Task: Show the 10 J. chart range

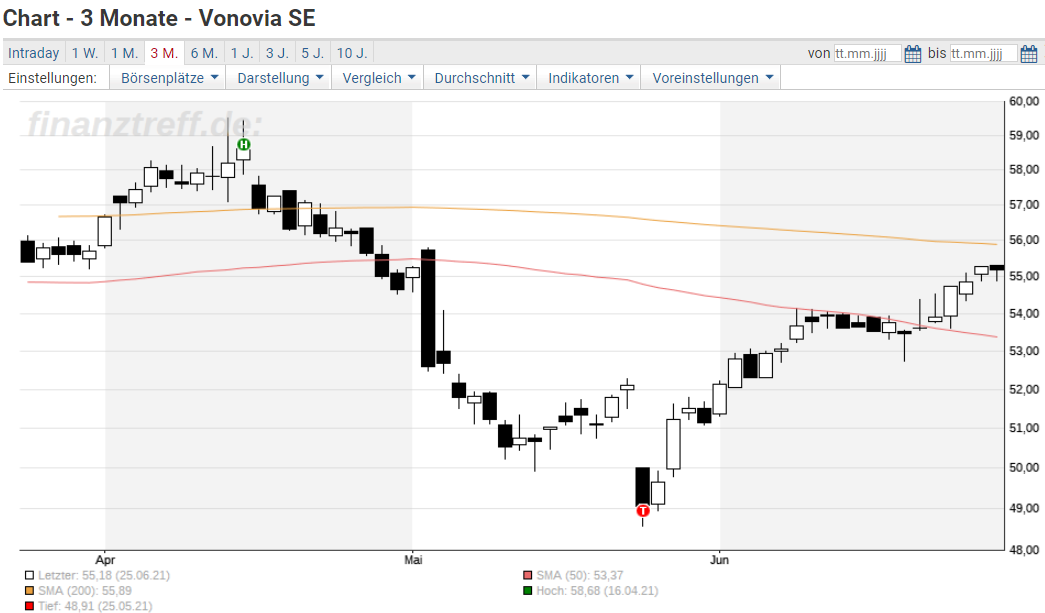Action: (353, 53)
